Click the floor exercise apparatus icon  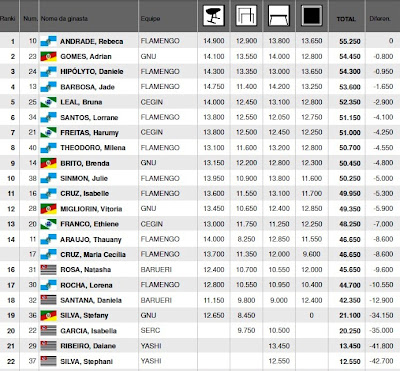click(x=312, y=16)
